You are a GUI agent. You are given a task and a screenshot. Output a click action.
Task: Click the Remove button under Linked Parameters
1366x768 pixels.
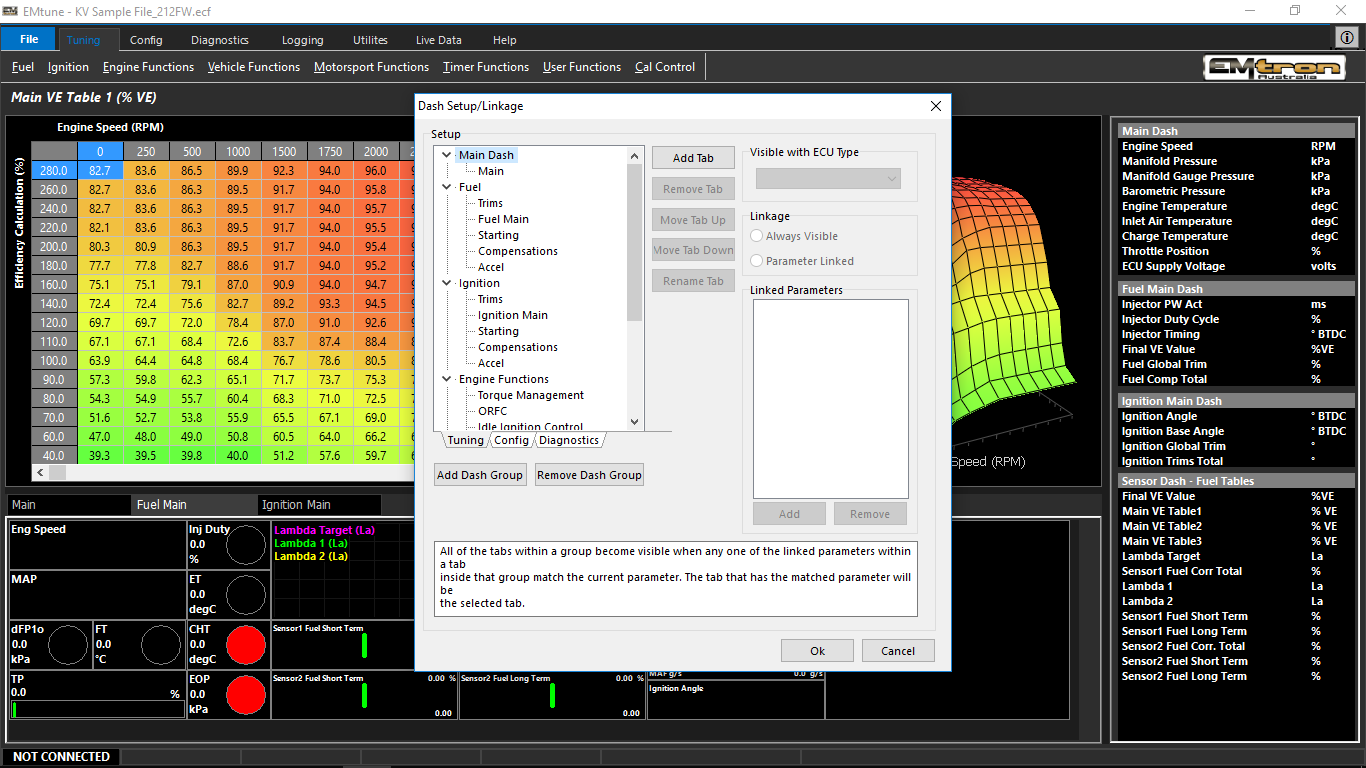pyautogui.click(x=870, y=514)
